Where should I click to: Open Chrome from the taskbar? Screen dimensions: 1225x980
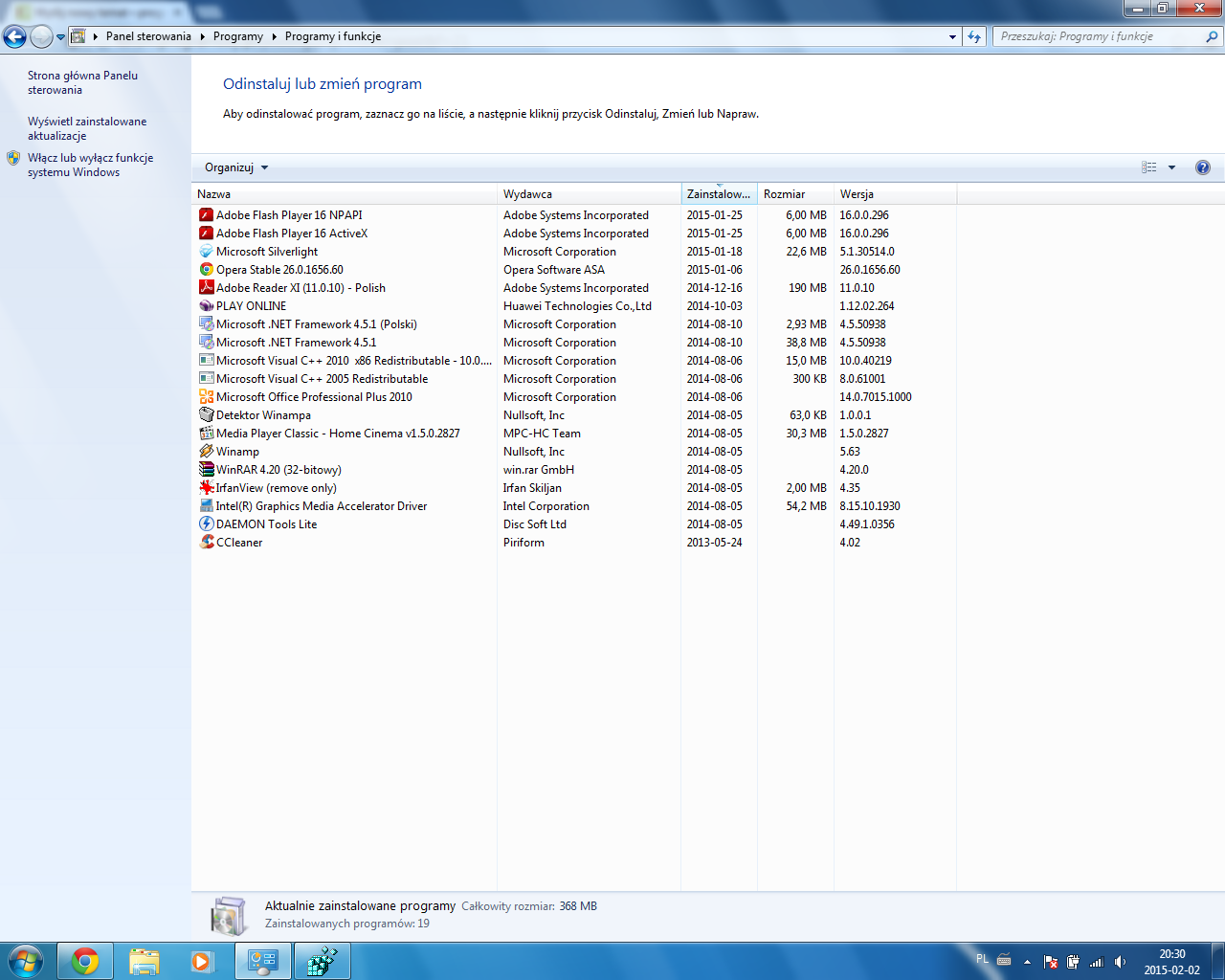click(x=85, y=961)
